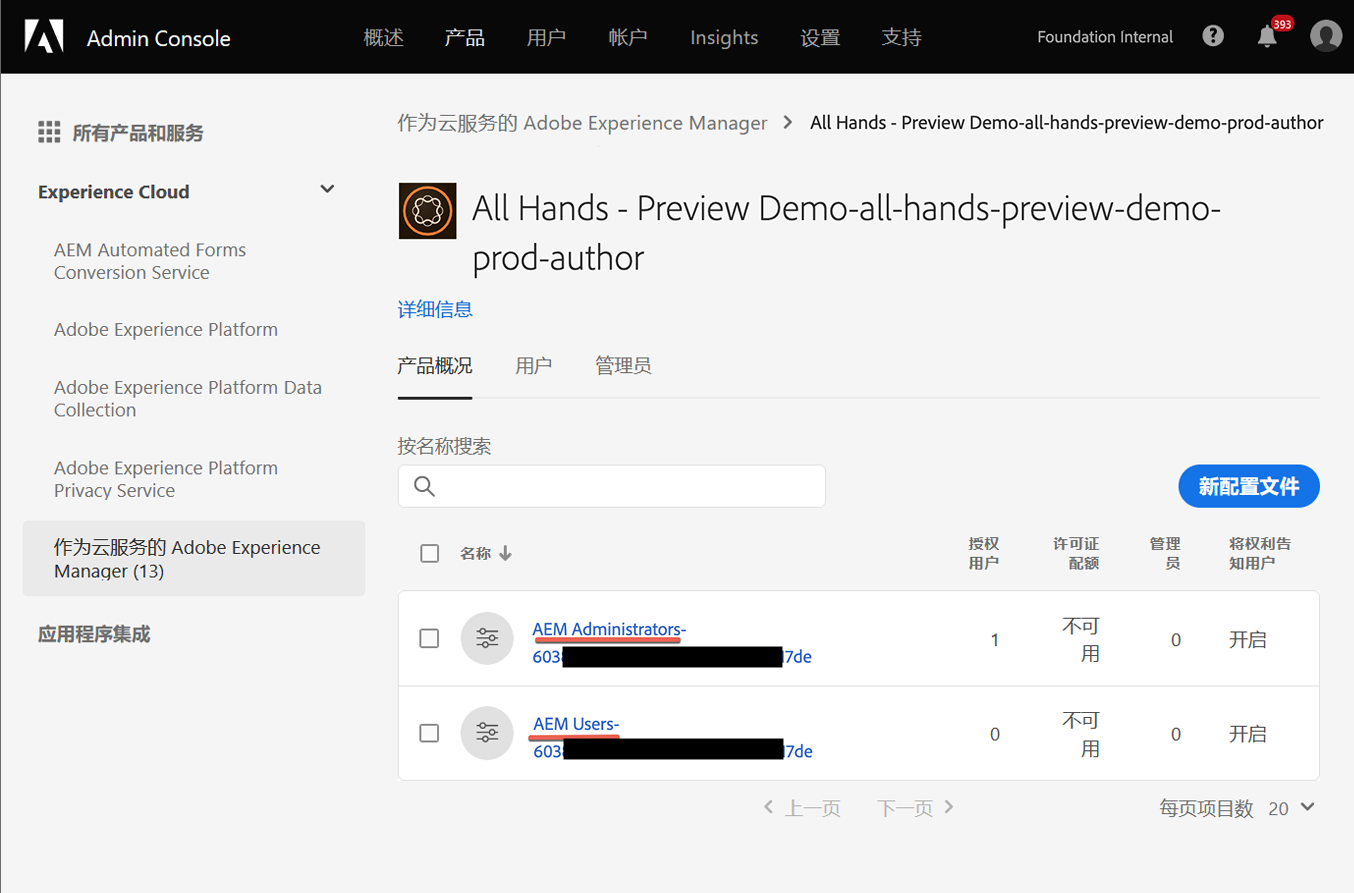This screenshot has width=1354, height=893.
Task: Select Adobe Experience Platform in sidebar
Action: [x=166, y=329]
